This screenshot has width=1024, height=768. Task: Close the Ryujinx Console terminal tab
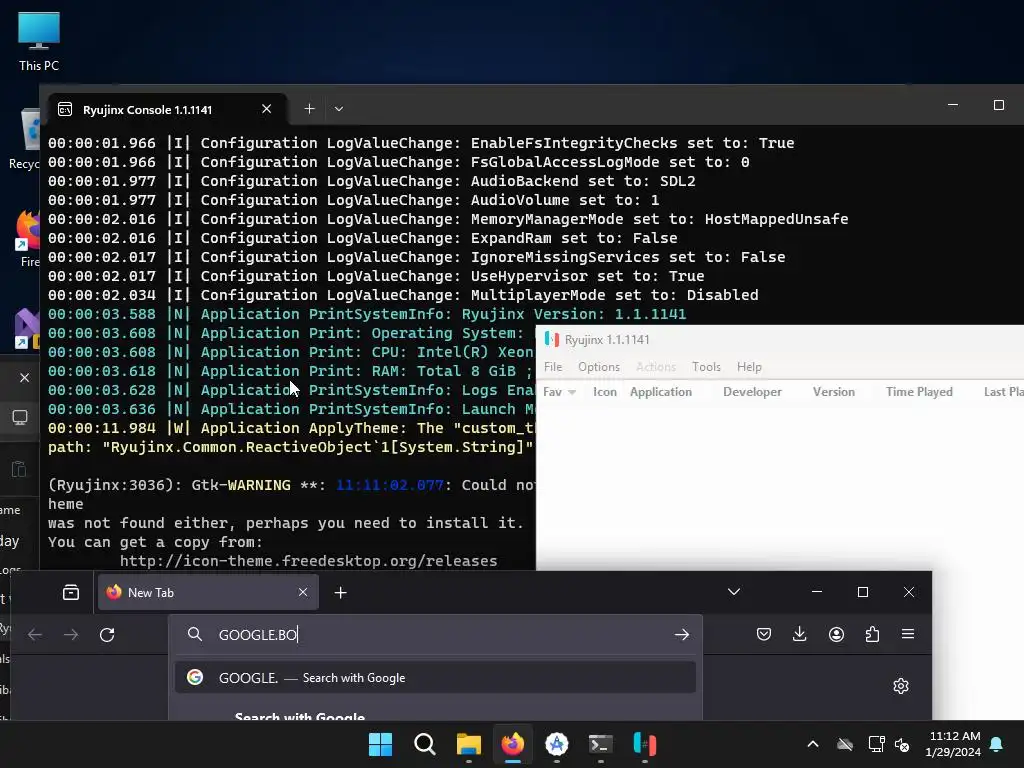(266, 109)
